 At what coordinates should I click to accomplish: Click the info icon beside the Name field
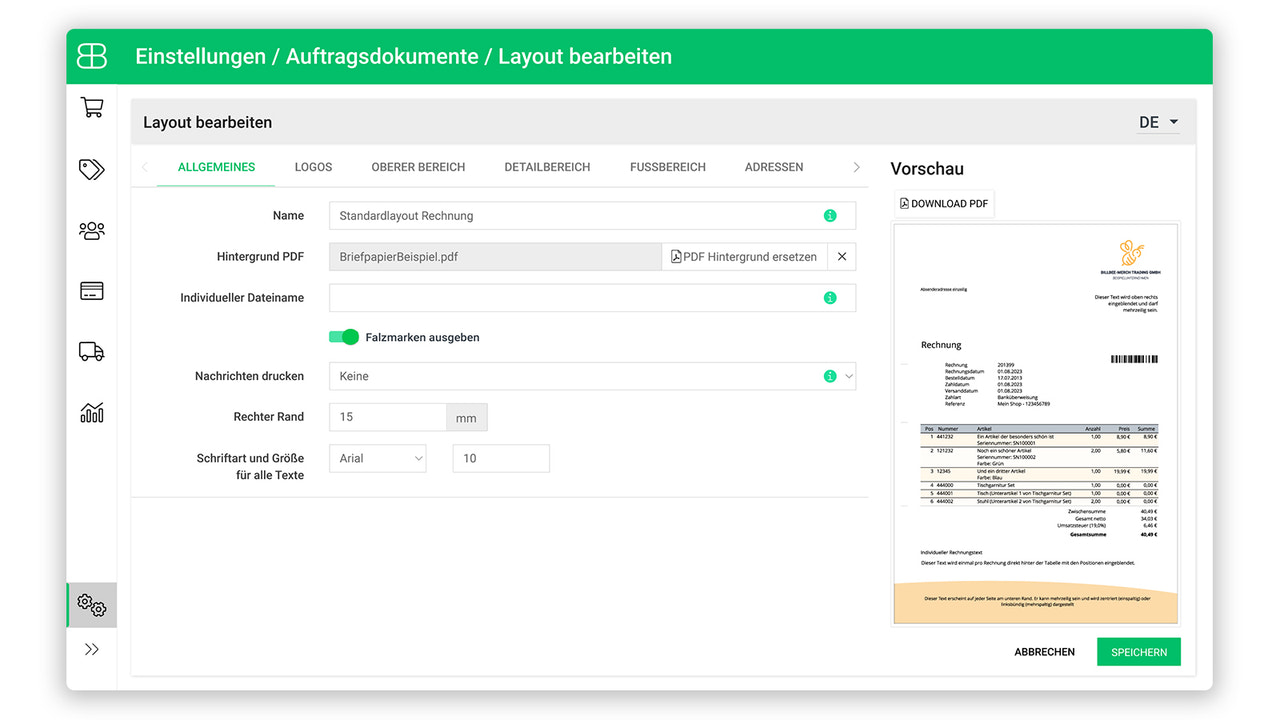(x=831, y=215)
